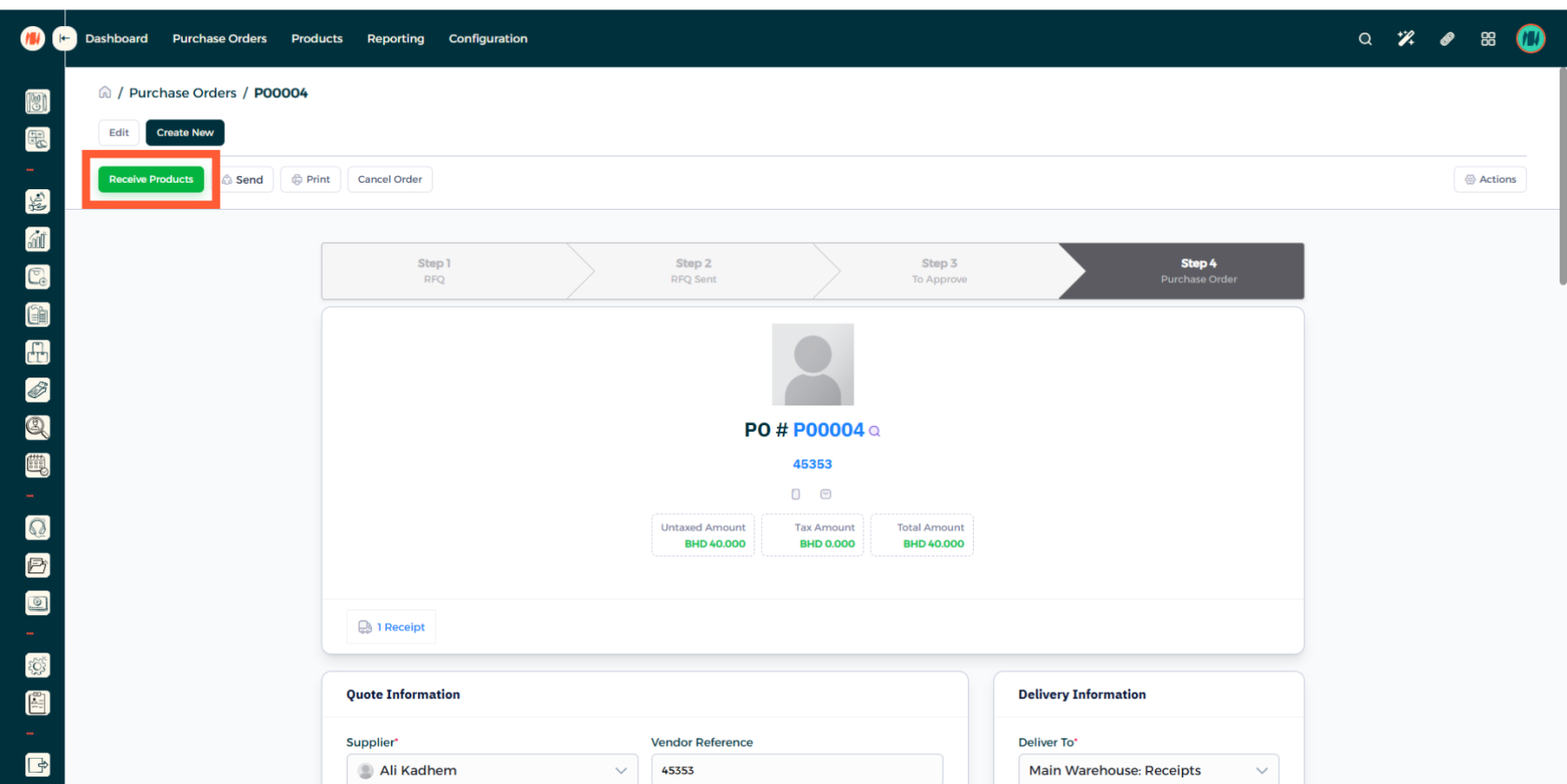1567x784 pixels.
Task: Click the Vendor Reference input field
Action: point(797,771)
